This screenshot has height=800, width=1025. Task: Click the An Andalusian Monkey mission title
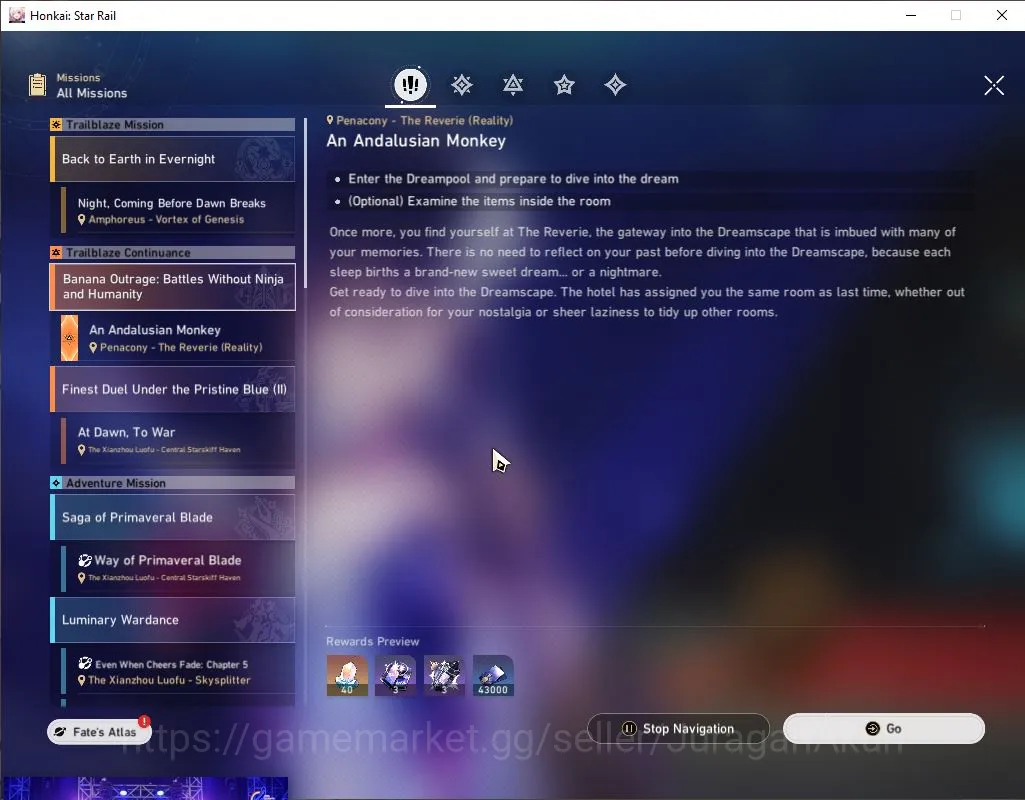[x=416, y=141]
